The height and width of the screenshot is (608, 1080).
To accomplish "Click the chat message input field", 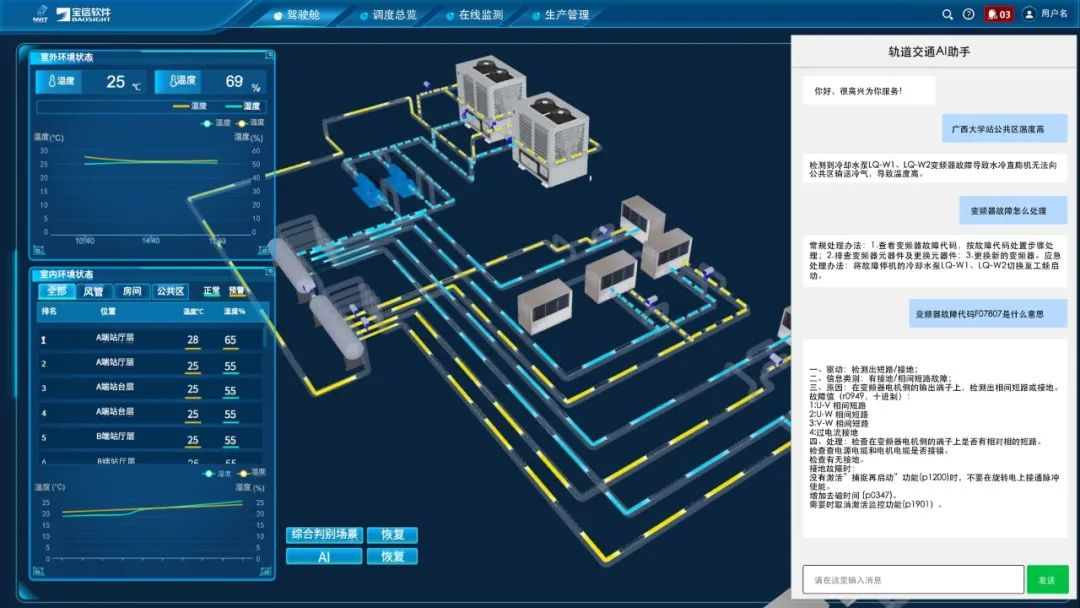I will (912, 580).
